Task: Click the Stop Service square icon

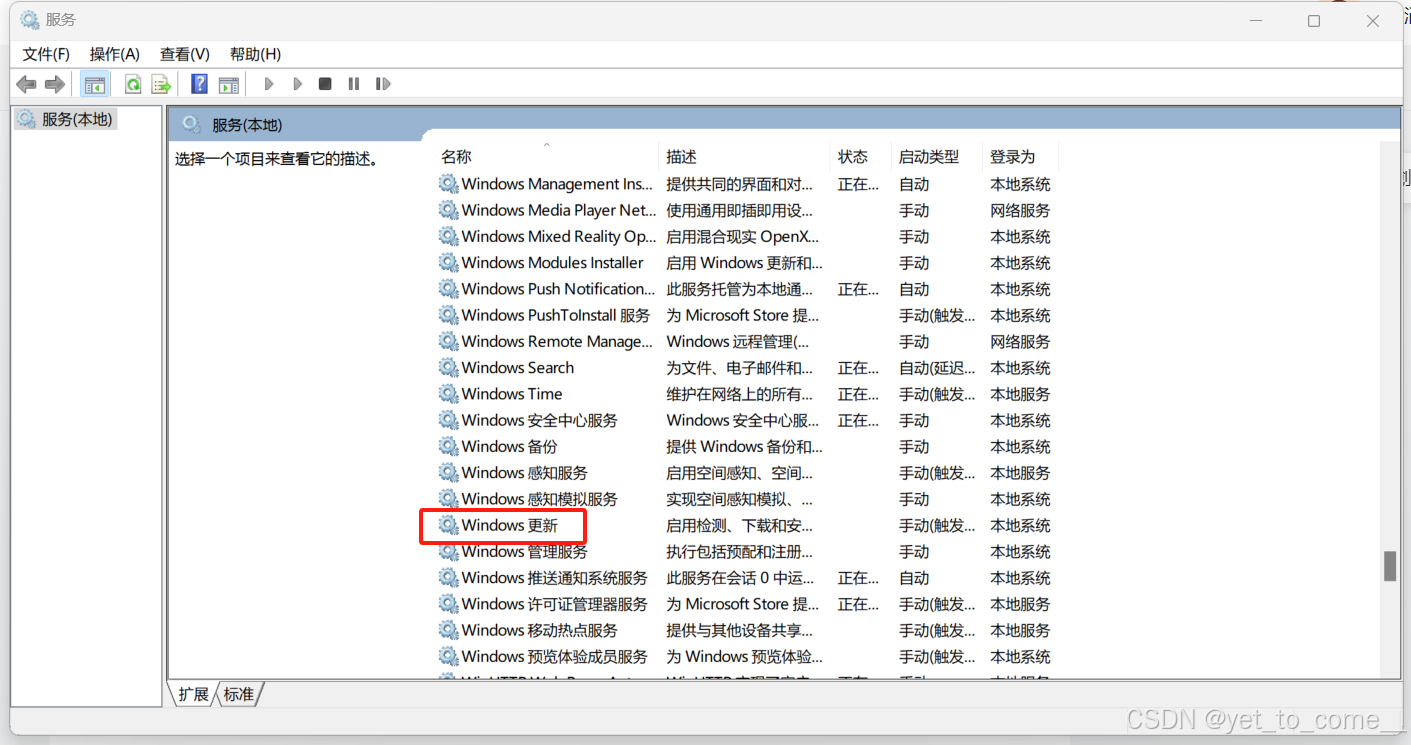Action: [325, 84]
